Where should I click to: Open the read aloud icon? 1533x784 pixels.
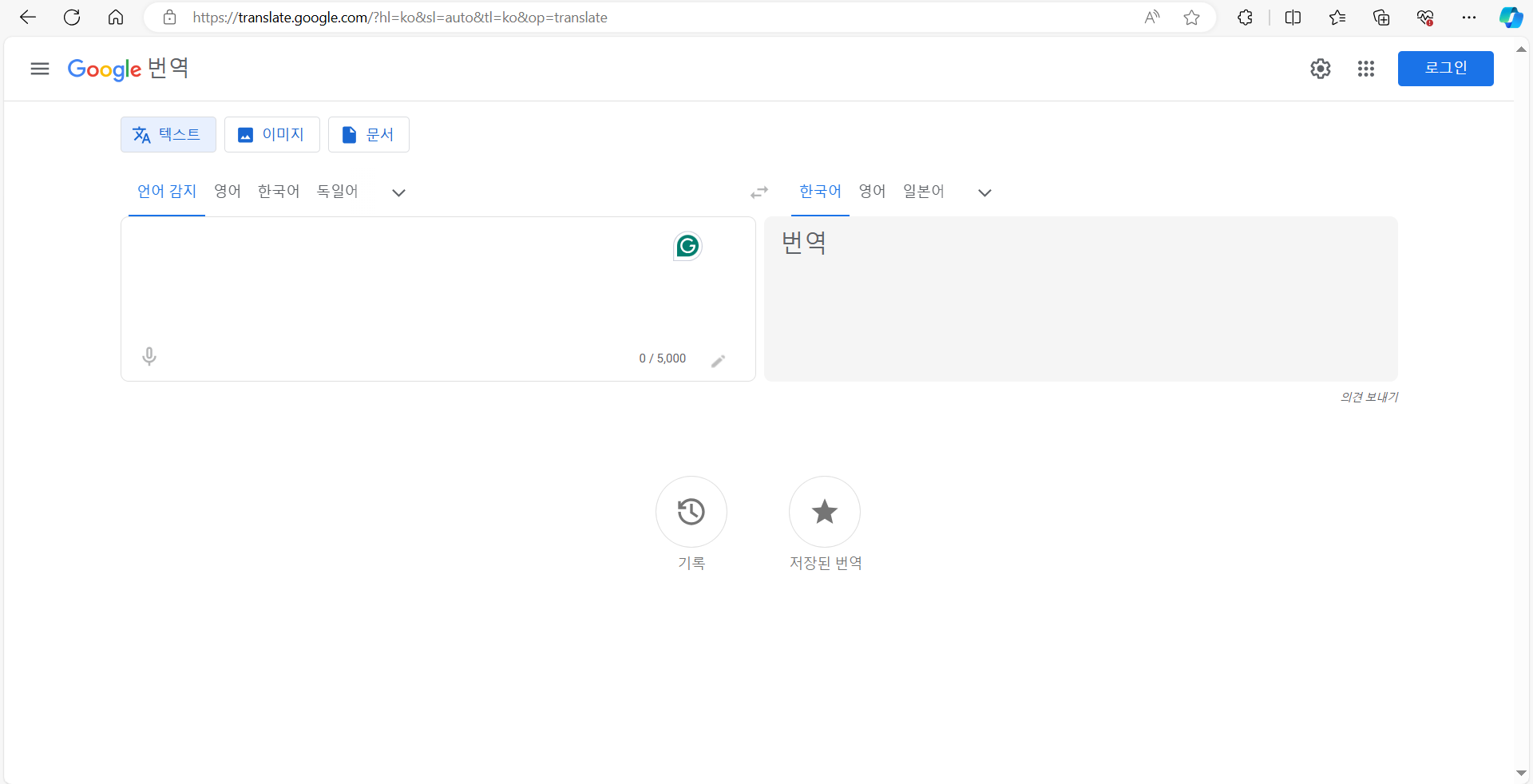click(1151, 18)
